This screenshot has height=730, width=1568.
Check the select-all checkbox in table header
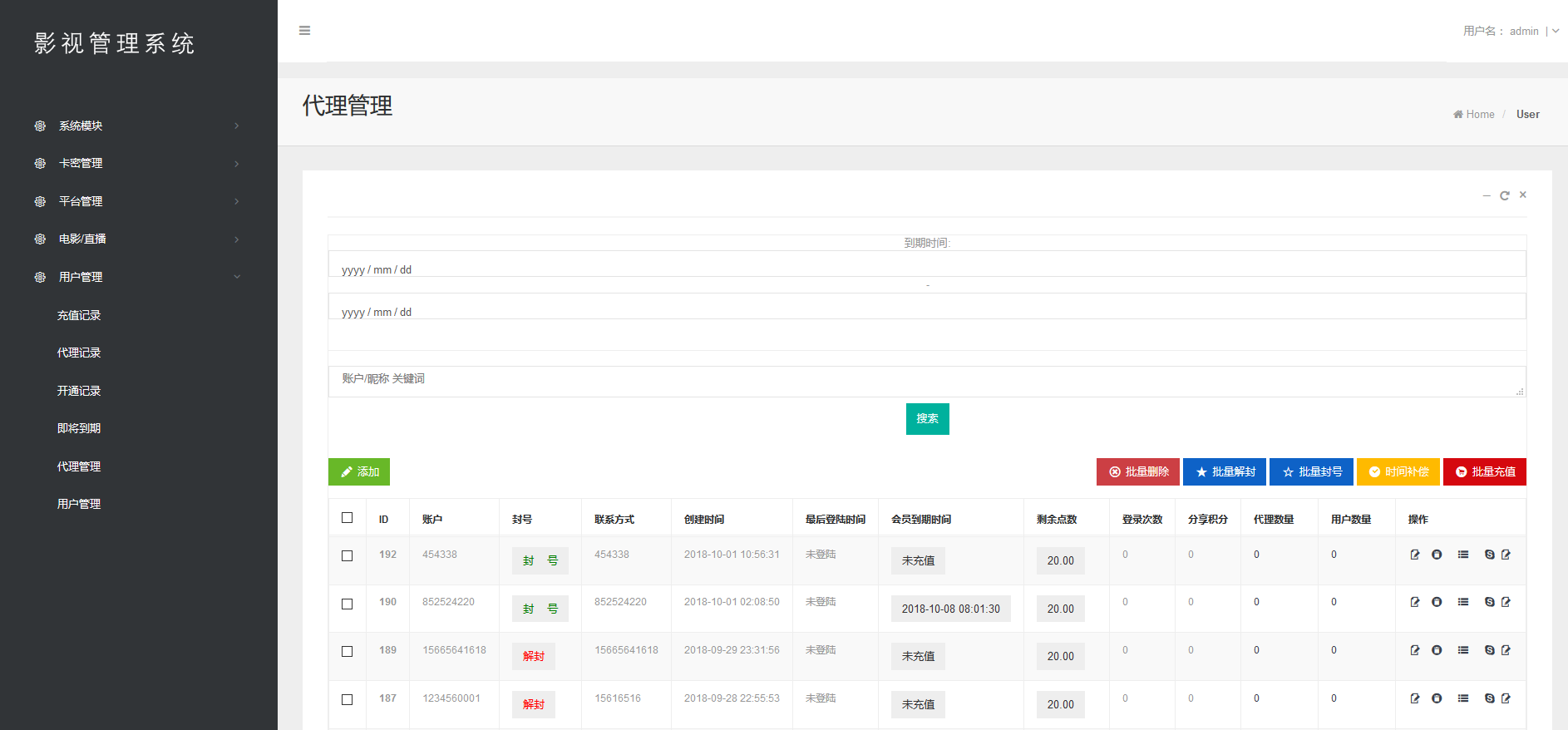tap(348, 518)
